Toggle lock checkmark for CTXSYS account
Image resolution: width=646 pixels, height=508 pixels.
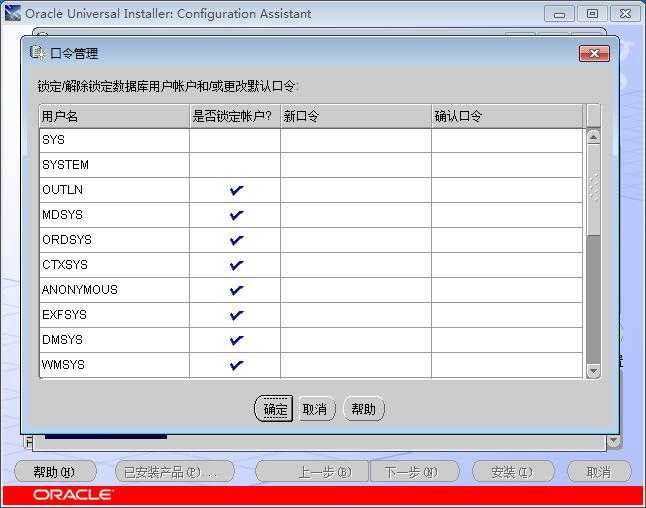pos(236,265)
